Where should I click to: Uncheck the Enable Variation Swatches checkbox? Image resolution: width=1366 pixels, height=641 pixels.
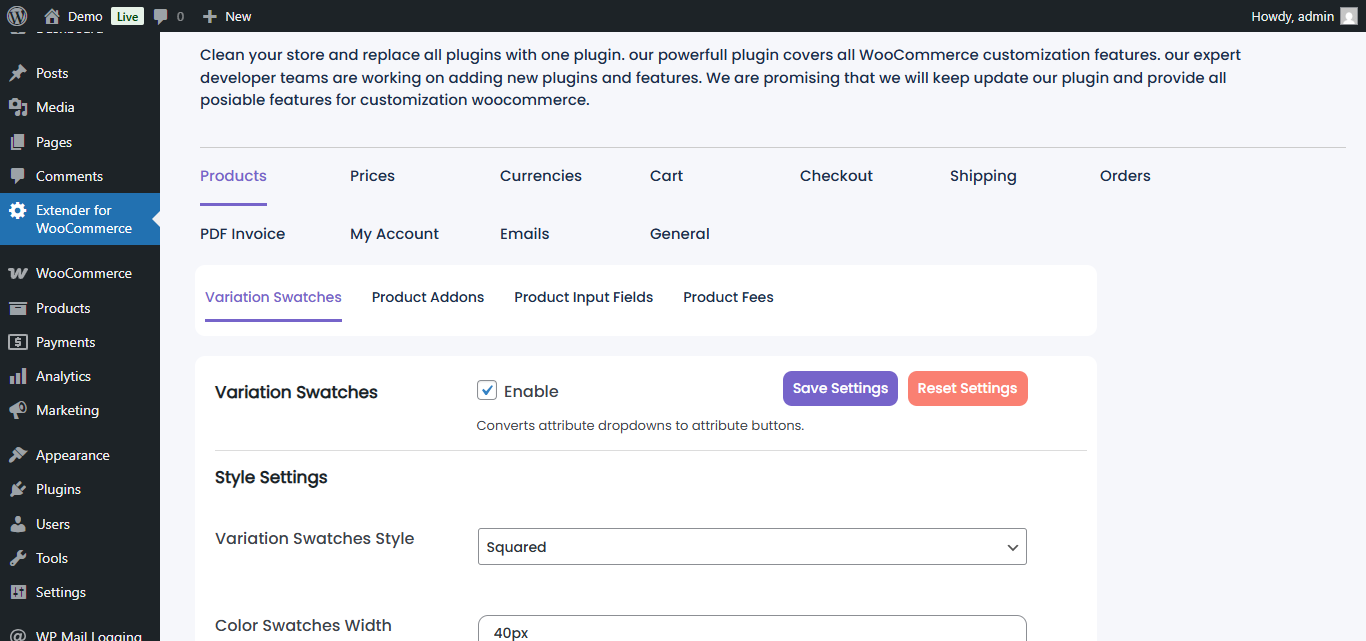(x=487, y=390)
